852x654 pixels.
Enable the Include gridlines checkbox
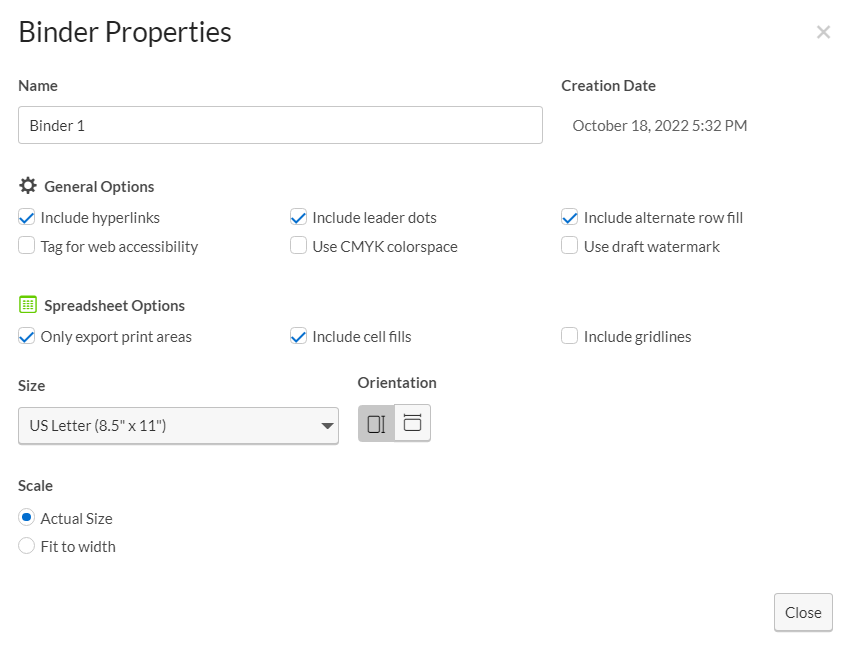pyautogui.click(x=570, y=336)
